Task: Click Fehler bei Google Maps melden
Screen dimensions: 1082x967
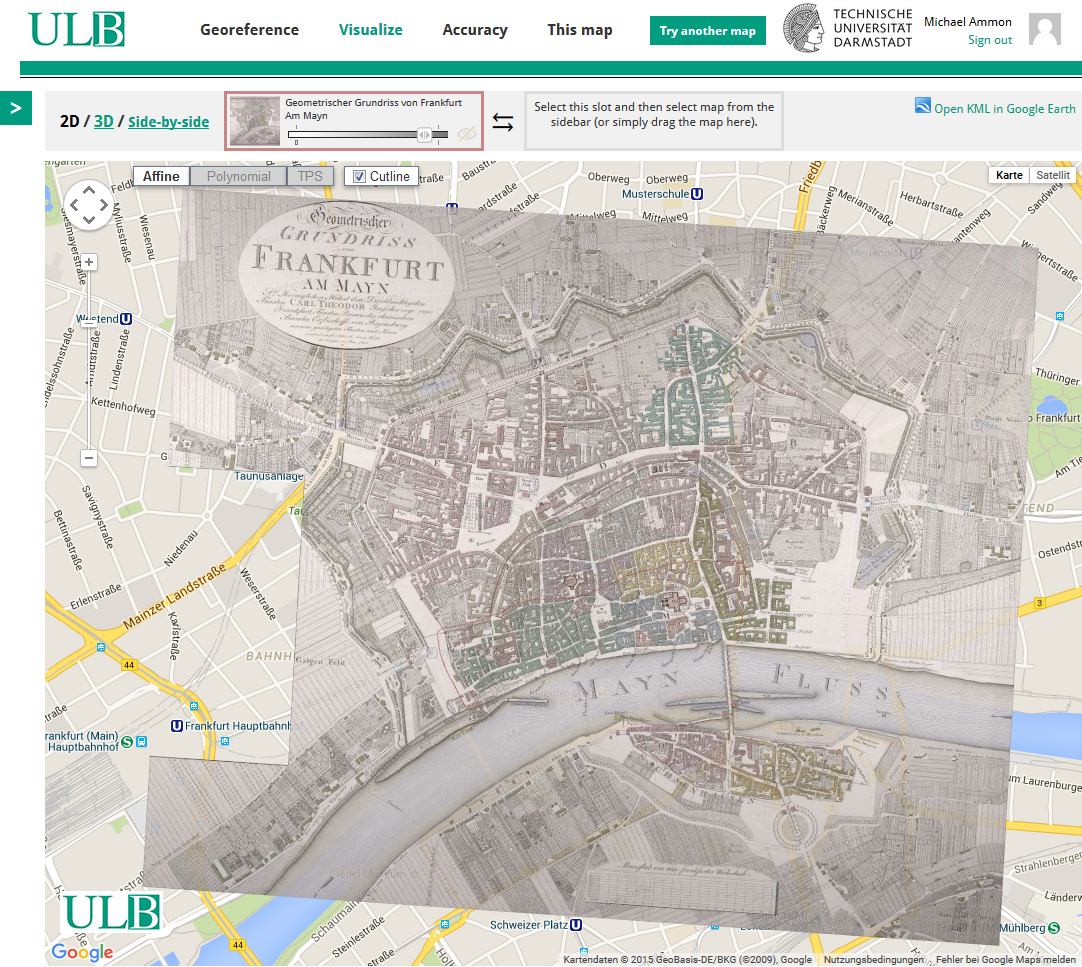Action: [1005, 959]
